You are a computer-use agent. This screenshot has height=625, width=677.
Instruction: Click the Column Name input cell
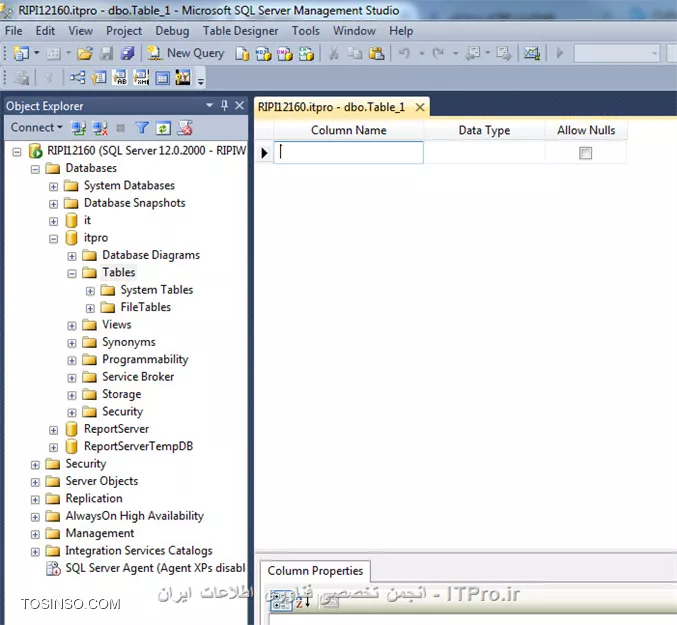pyautogui.click(x=348, y=152)
